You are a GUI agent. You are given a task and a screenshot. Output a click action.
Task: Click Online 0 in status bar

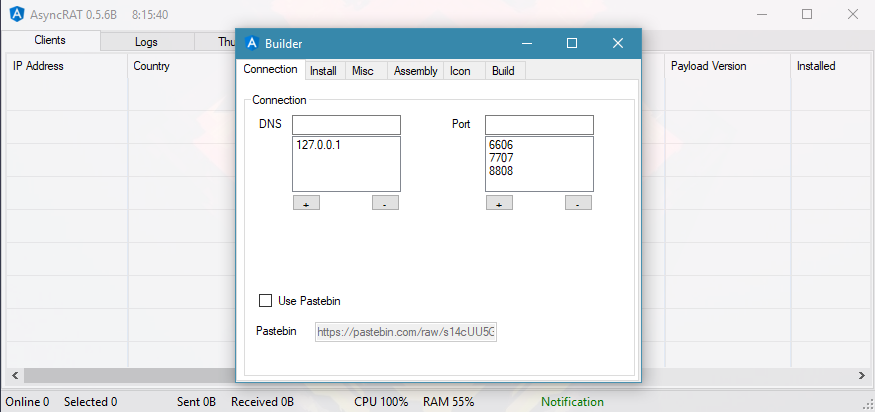coord(27,402)
